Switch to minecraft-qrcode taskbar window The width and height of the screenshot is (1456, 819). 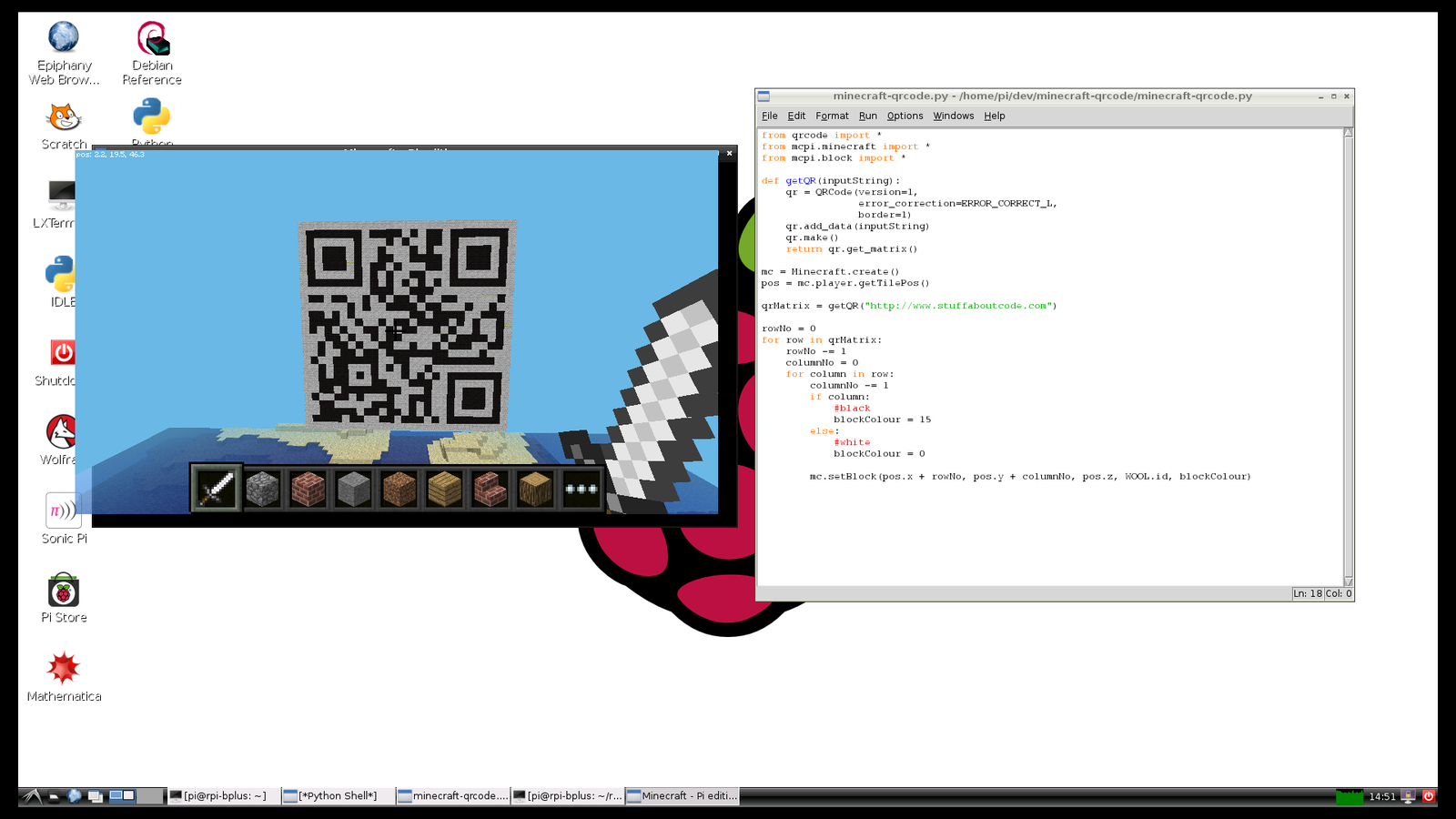coord(453,796)
